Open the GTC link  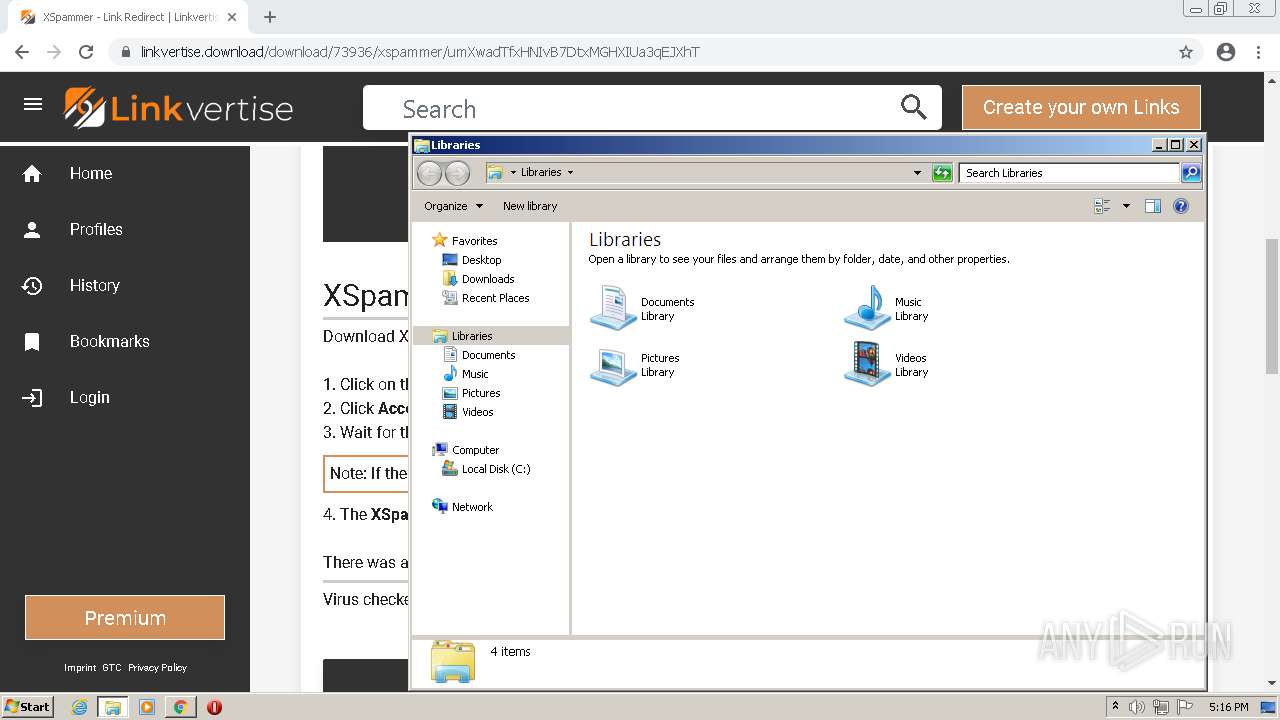(112, 668)
